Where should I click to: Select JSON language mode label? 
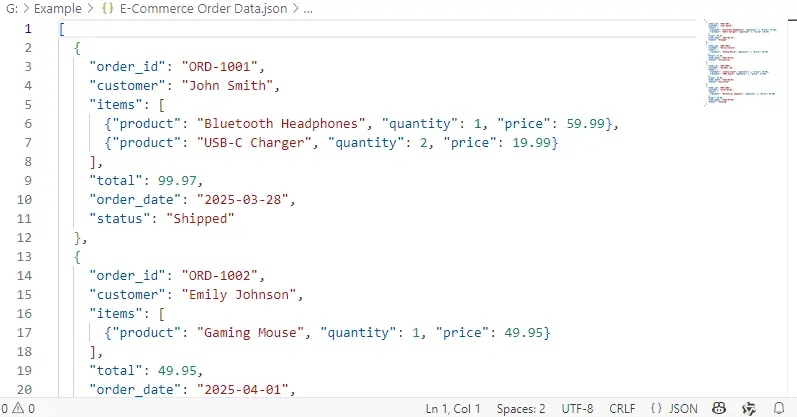point(683,409)
